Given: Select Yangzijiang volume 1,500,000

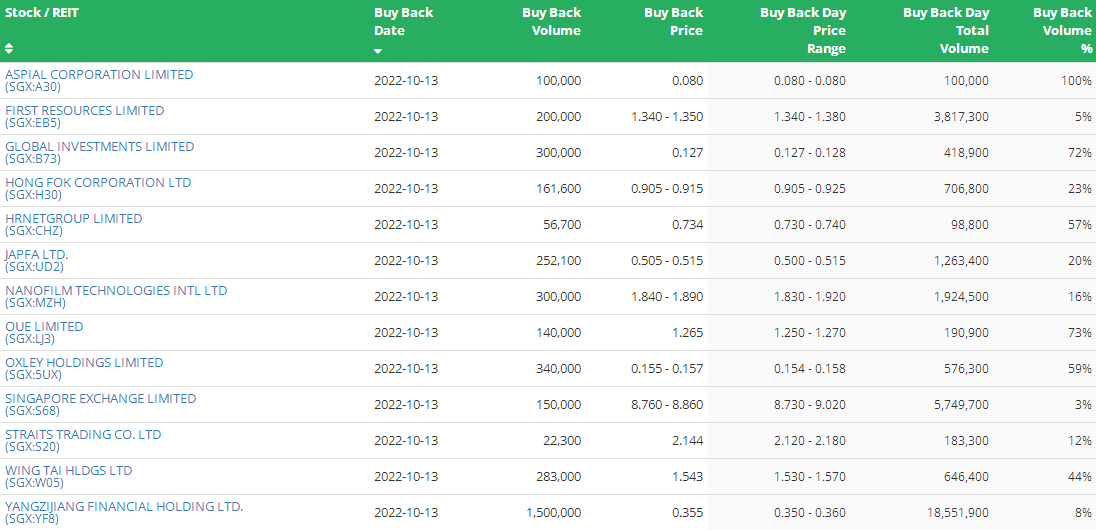Looking at the screenshot, I should (x=554, y=513).
